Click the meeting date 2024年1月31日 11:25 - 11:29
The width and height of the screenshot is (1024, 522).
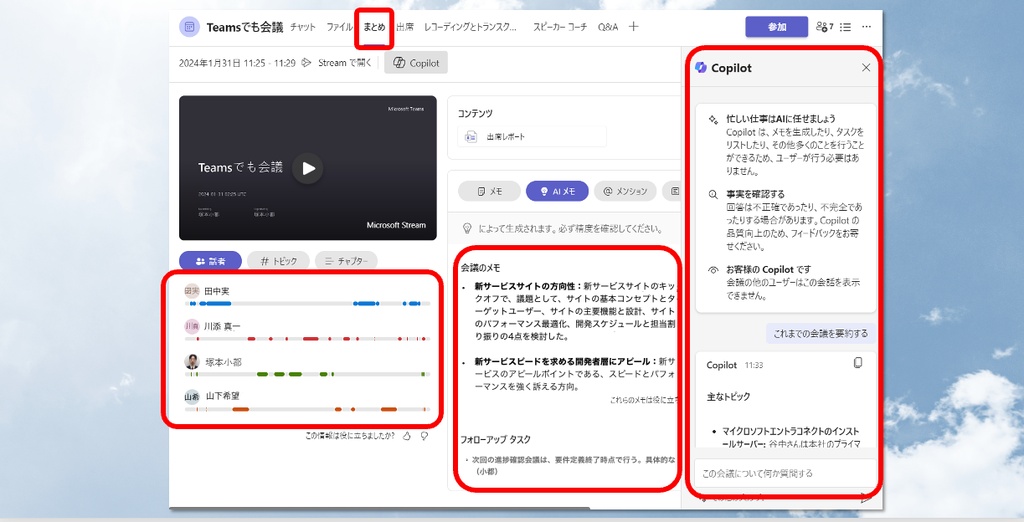[x=237, y=63]
